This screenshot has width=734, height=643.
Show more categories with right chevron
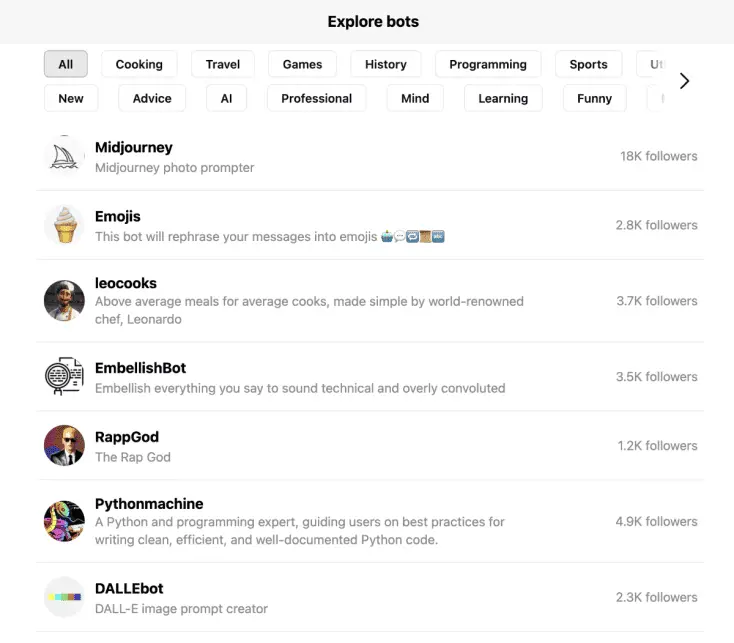point(684,81)
